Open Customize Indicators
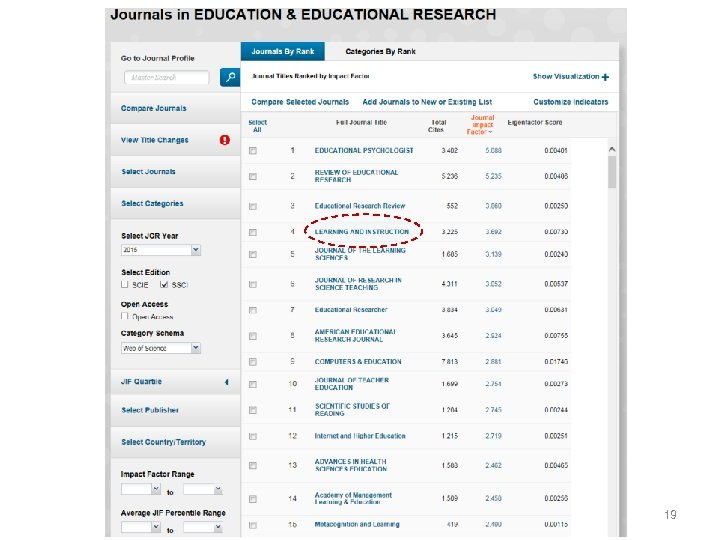Image resolution: width=720 pixels, height=540 pixels. [571, 102]
